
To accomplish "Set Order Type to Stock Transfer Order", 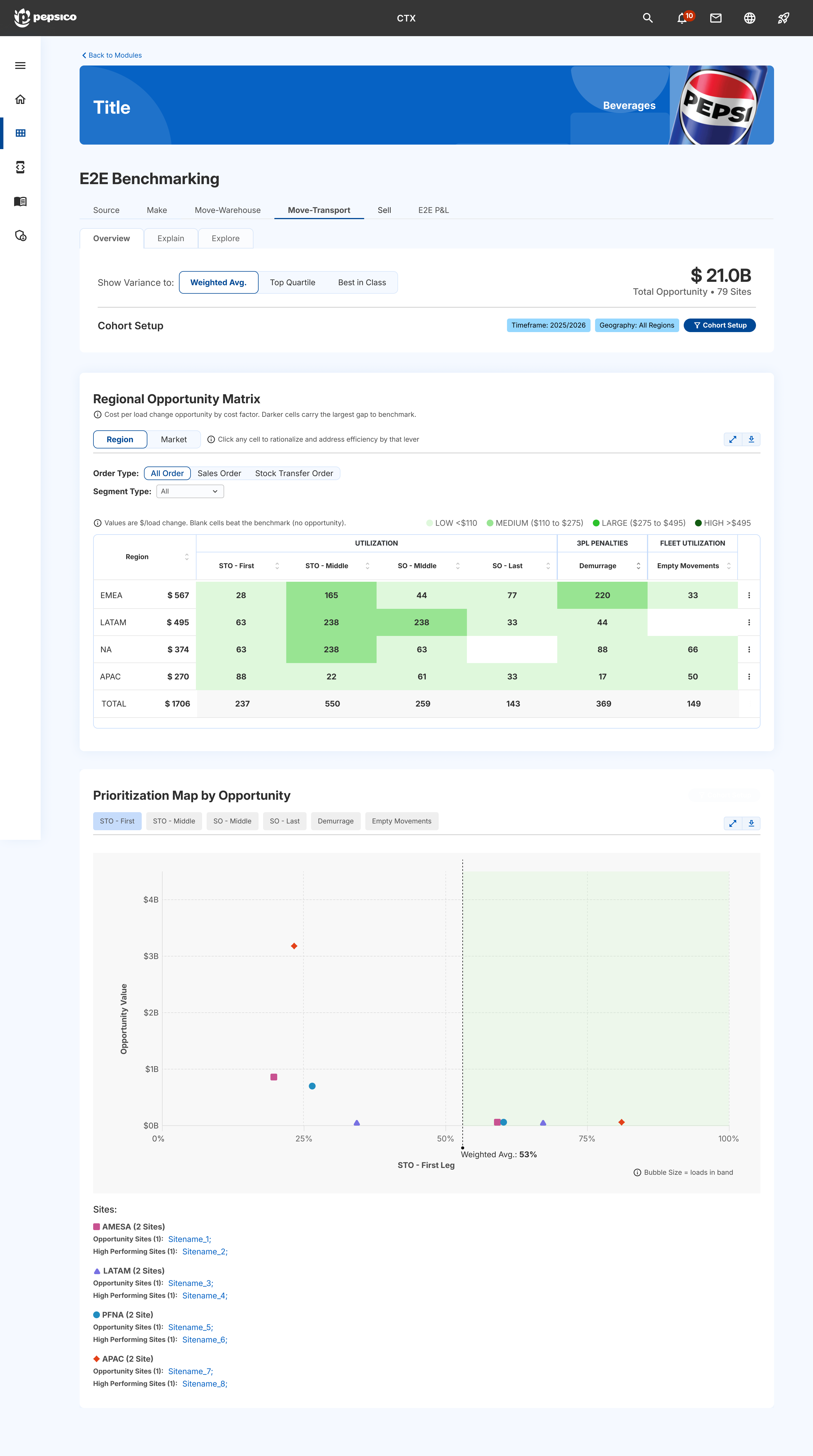I will (294, 473).
